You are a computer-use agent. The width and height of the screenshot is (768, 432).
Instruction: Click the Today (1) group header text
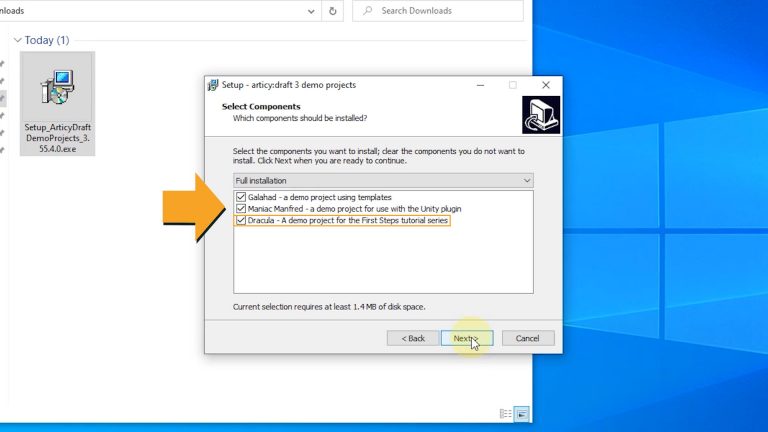(47, 40)
